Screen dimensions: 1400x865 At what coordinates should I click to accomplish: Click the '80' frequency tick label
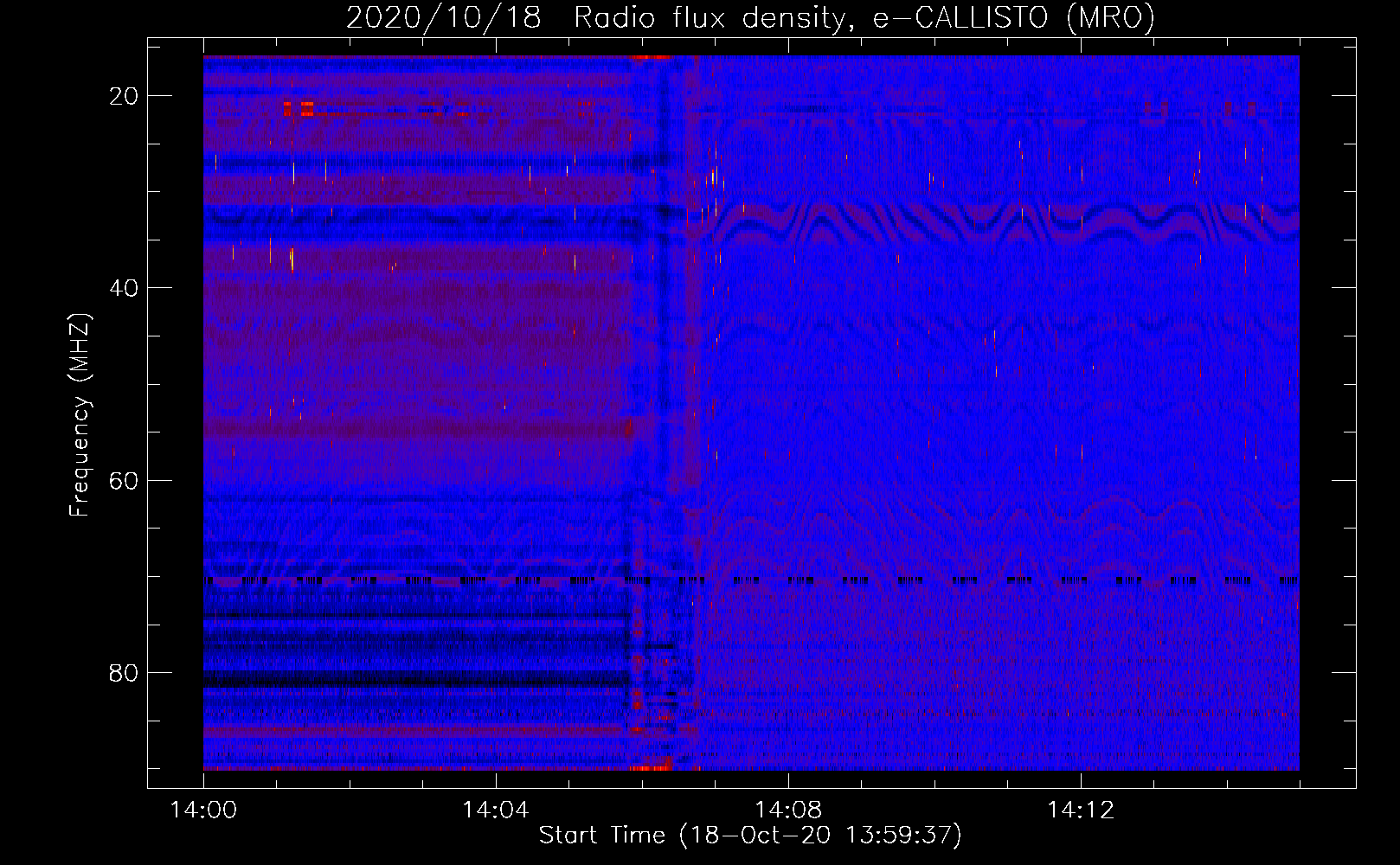tap(124, 672)
